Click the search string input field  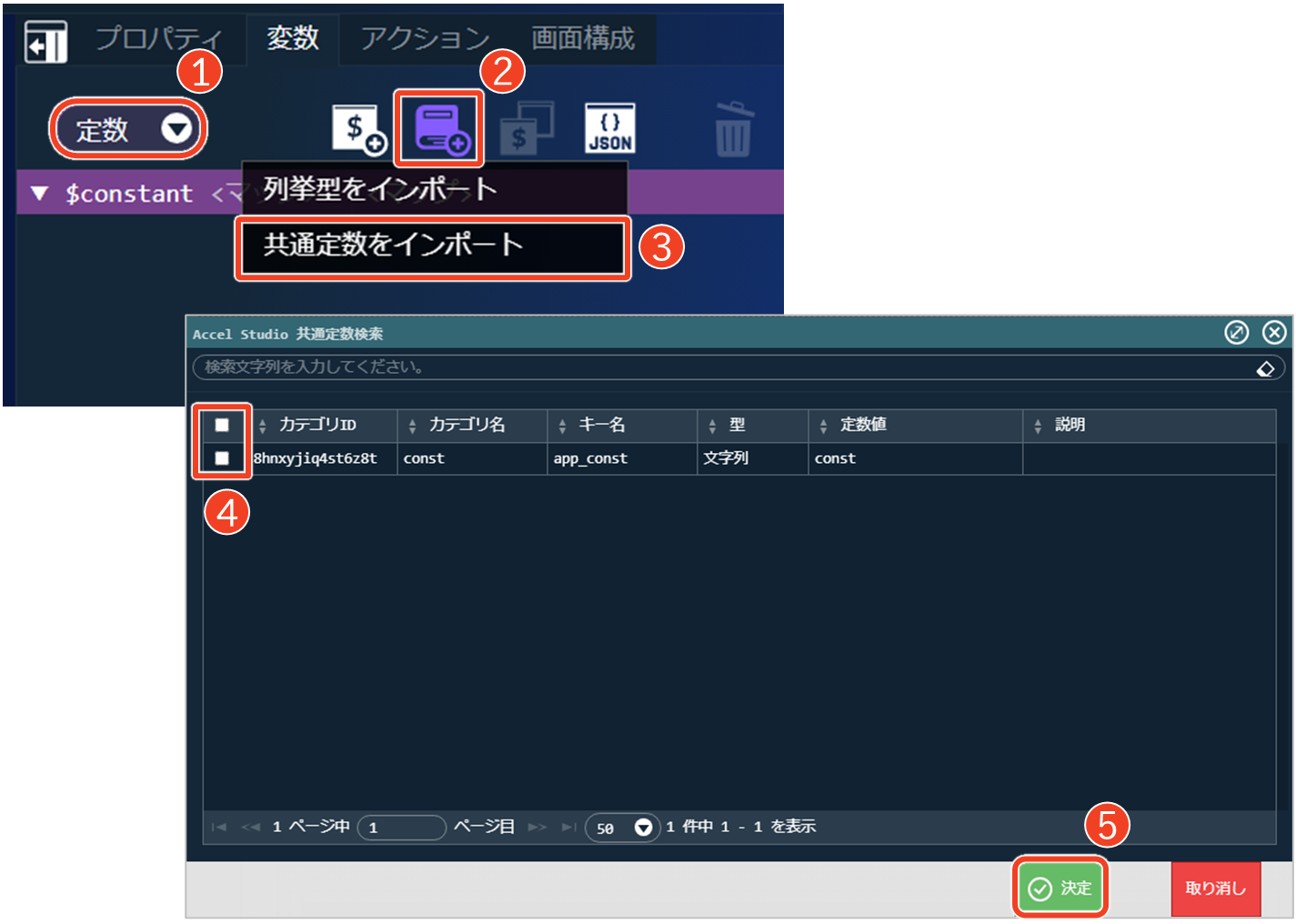click(x=718, y=367)
